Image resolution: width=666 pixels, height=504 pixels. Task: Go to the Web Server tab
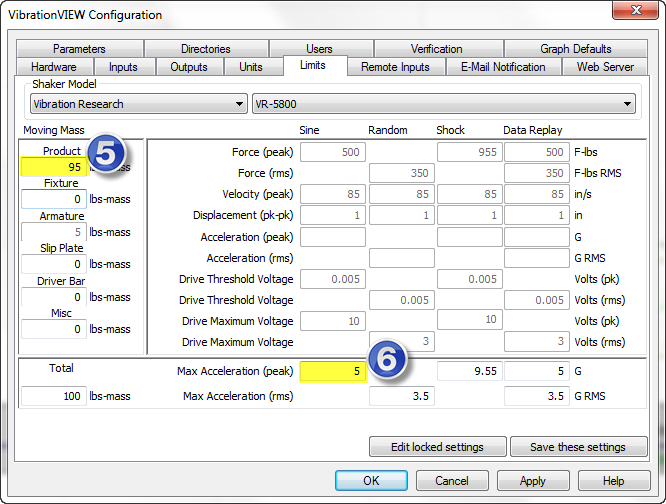[605, 67]
